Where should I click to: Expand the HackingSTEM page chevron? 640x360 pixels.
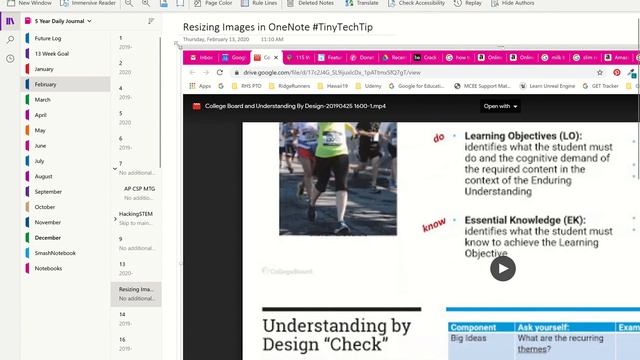click(x=115, y=219)
